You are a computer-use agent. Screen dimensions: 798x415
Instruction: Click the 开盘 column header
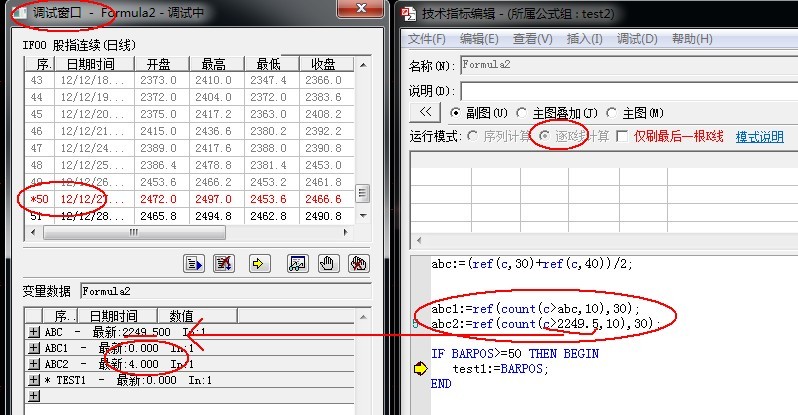(x=162, y=64)
